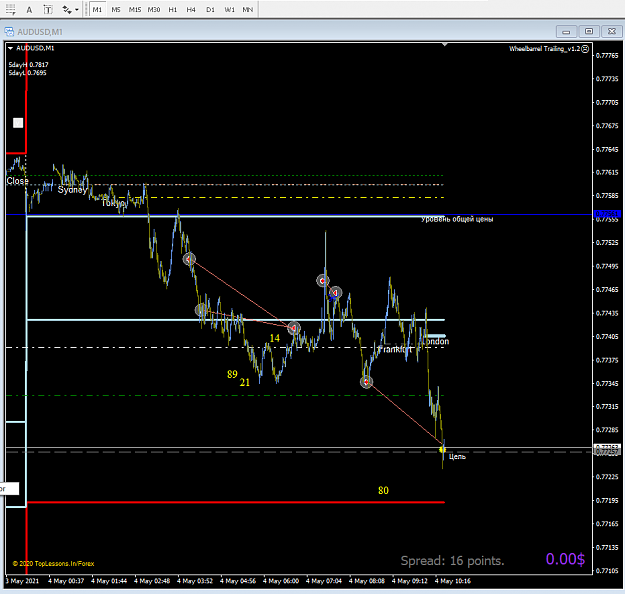Image resolution: width=625 pixels, height=594 pixels.
Task: Click the white square button in the red box
Action: [x=18, y=123]
